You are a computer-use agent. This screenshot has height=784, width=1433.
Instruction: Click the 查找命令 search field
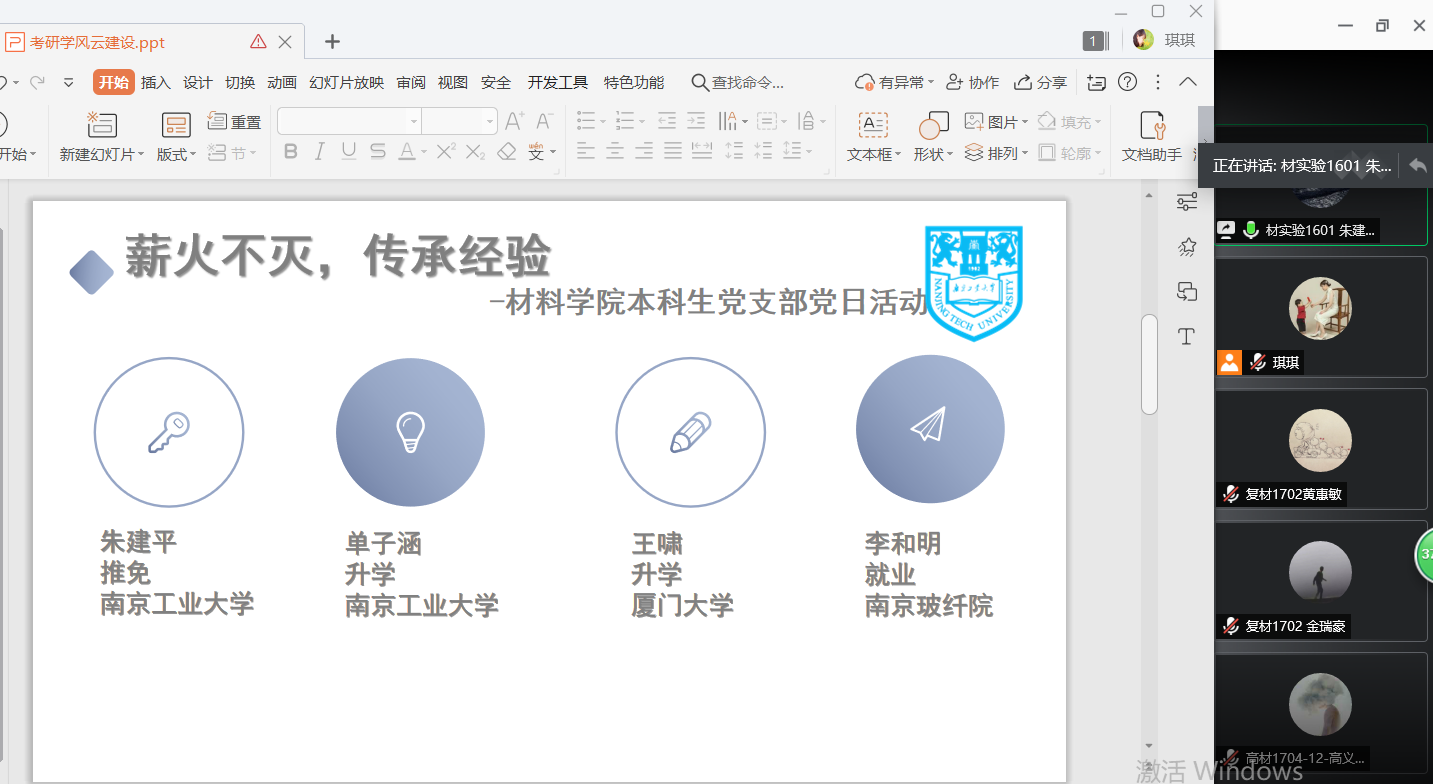pyautogui.click(x=746, y=82)
